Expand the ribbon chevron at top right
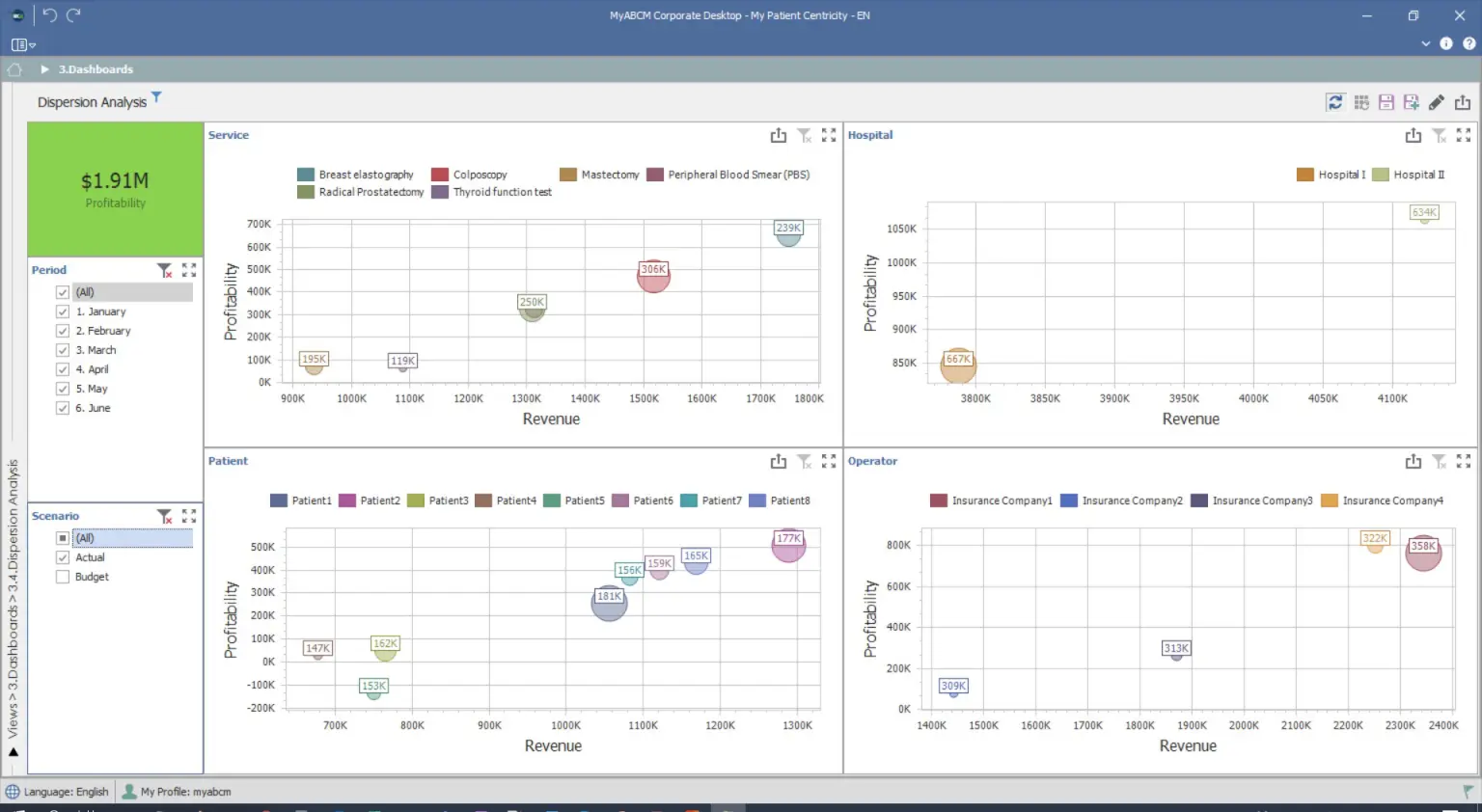This screenshot has height=812, width=1482. (1426, 43)
